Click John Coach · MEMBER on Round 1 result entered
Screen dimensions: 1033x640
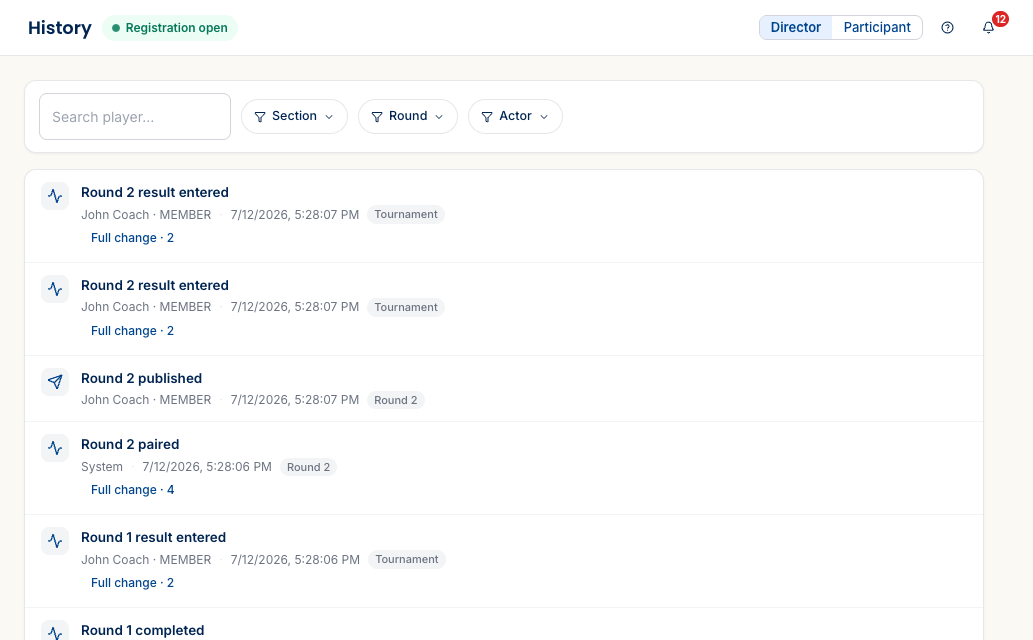click(x=146, y=560)
